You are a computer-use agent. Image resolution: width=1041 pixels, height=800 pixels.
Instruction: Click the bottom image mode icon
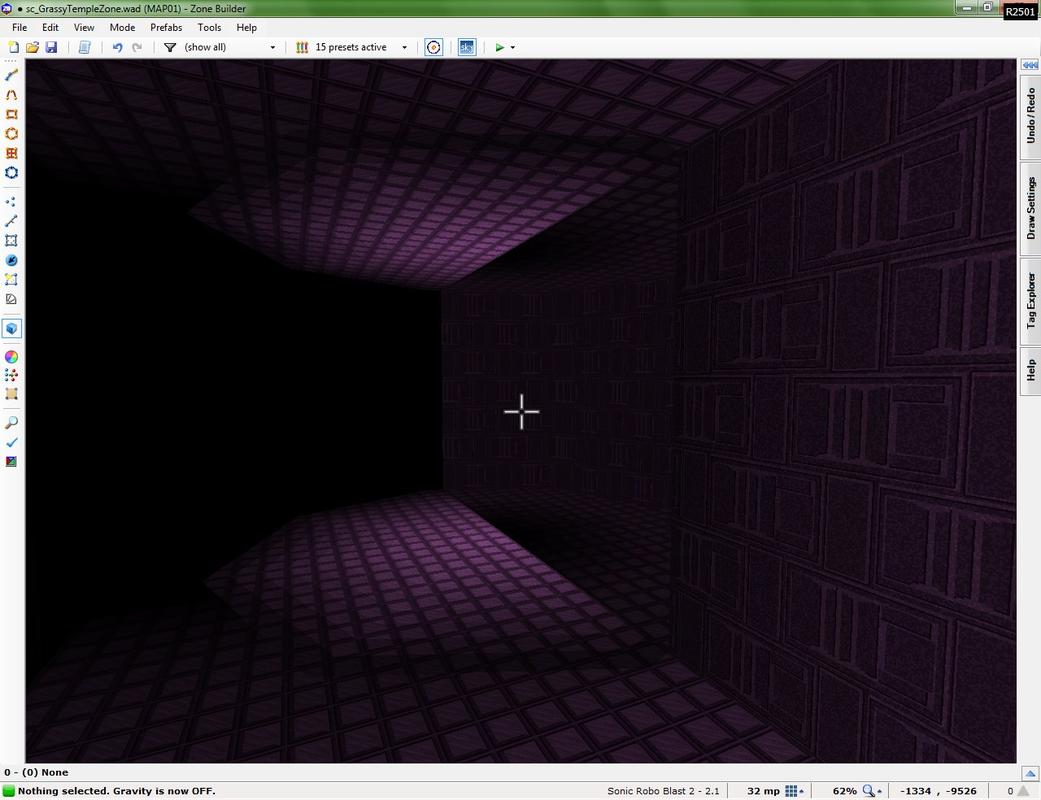11,461
